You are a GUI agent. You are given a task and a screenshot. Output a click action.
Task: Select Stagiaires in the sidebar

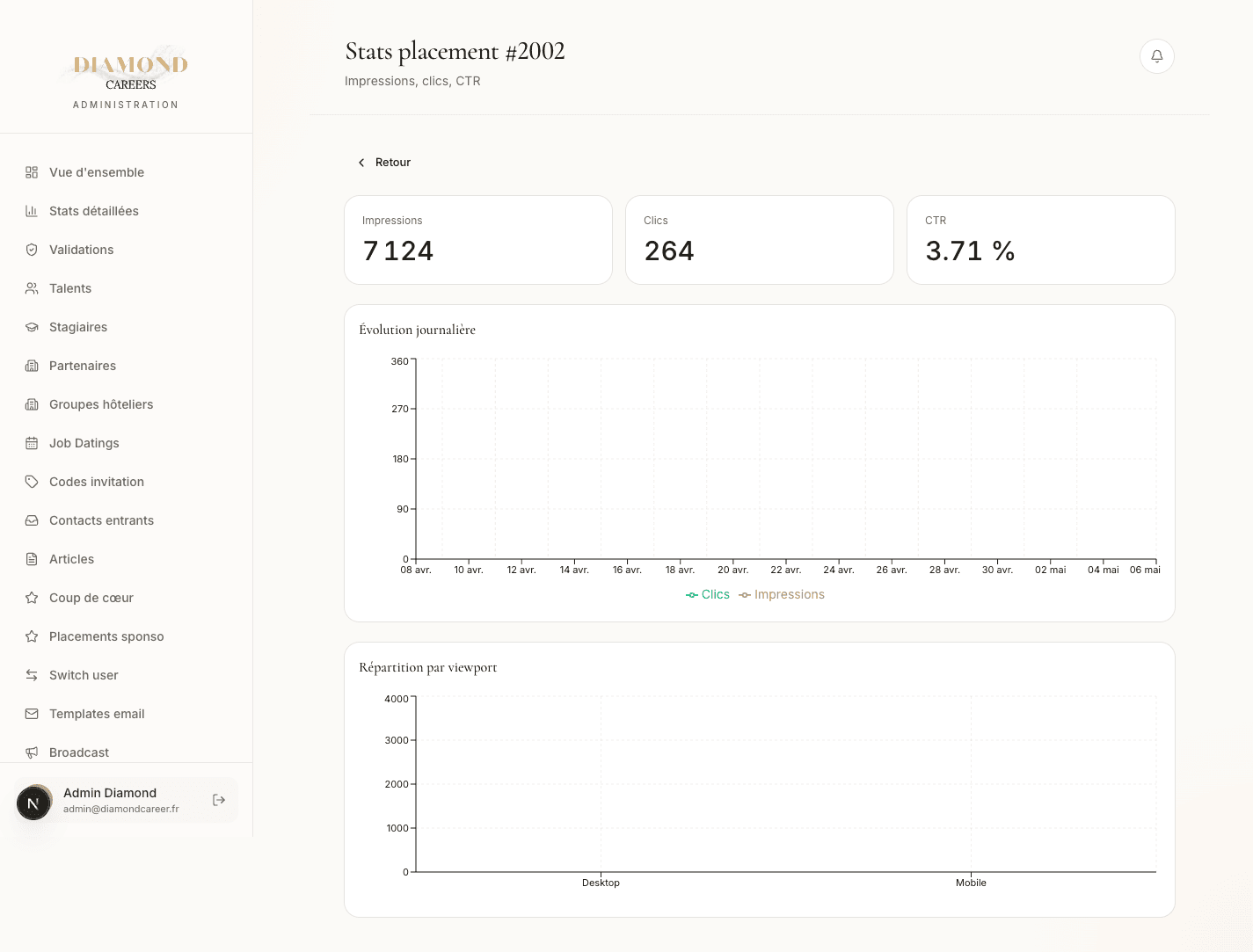coord(127,327)
